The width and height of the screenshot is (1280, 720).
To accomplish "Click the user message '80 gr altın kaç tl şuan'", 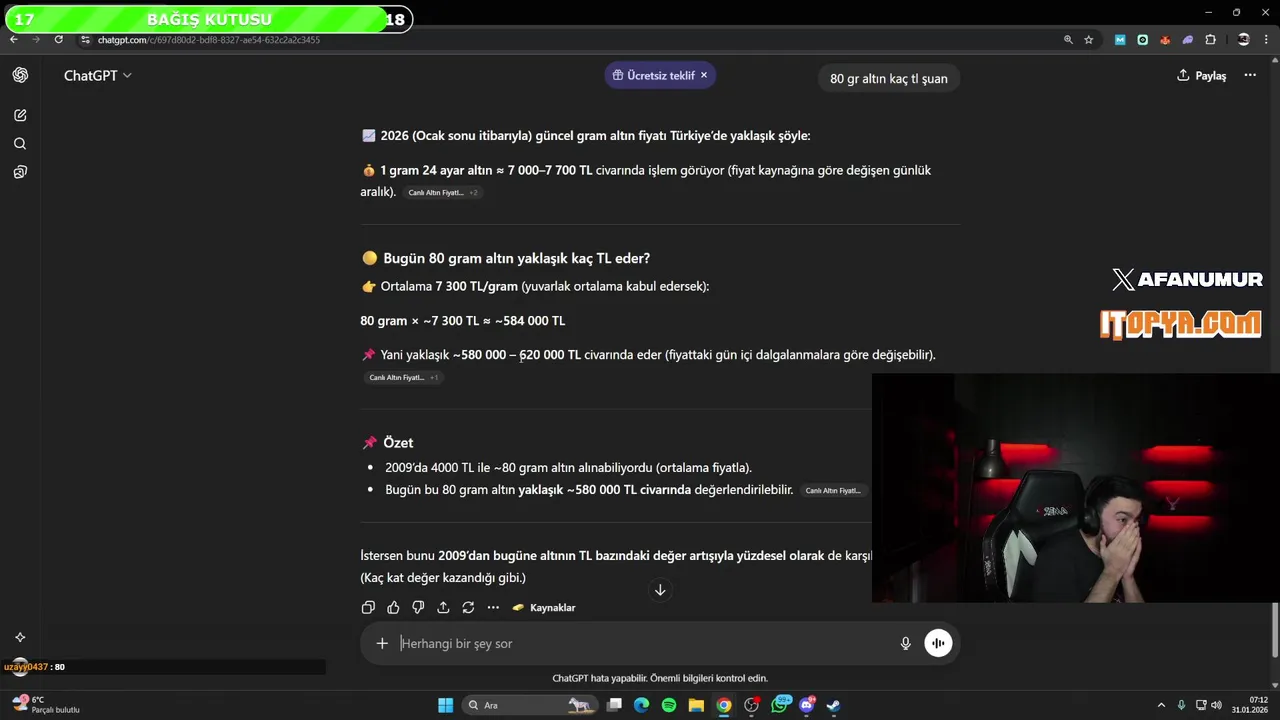I will (x=889, y=78).
